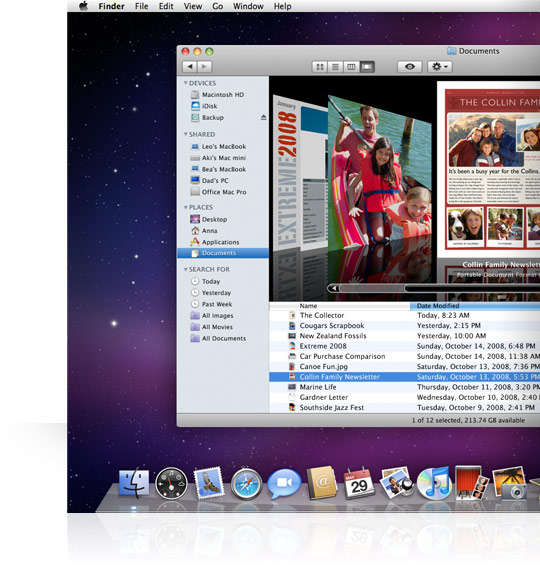This screenshot has width=540, height=570.
Task: Select Bea's MacBook in Shared
Action: coord(223,169)
